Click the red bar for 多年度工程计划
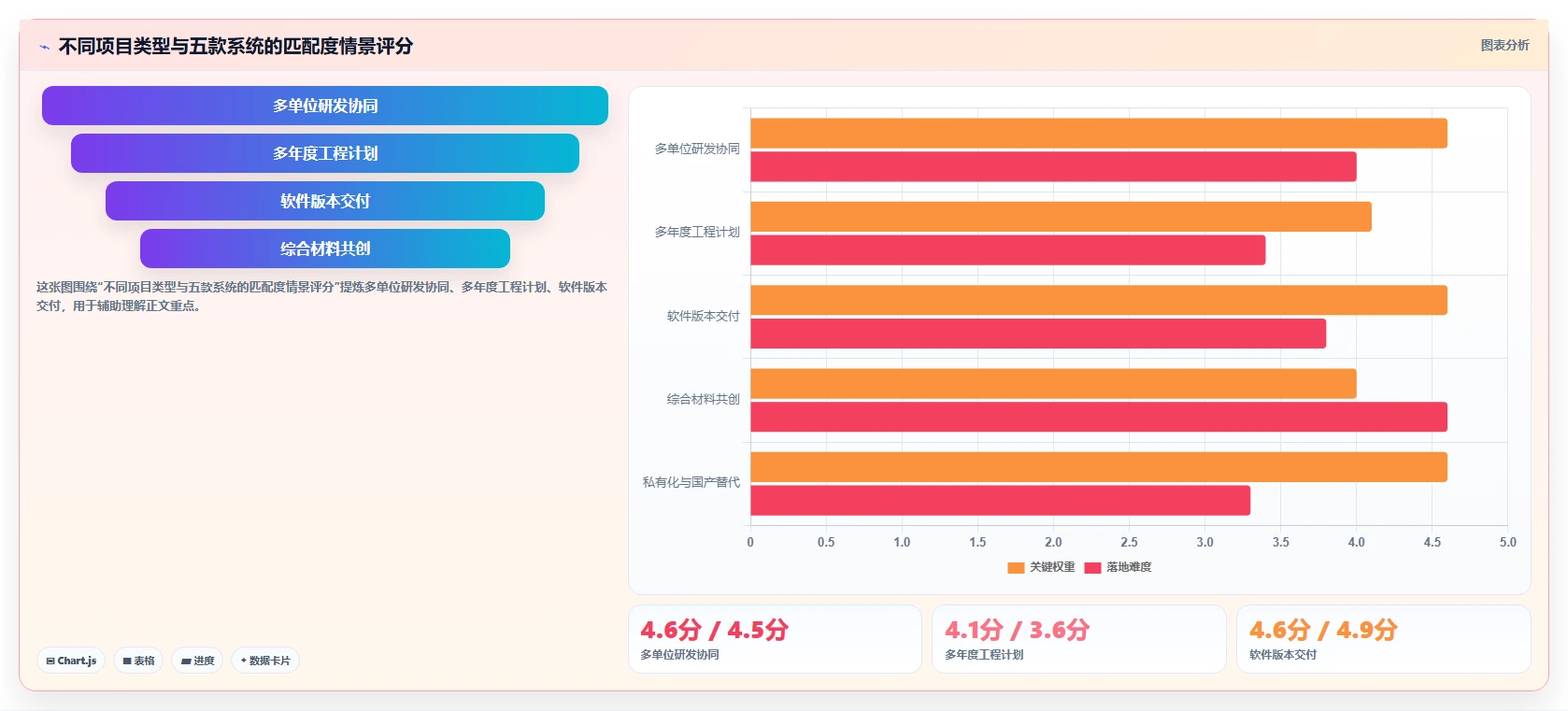The width and height of the screenshot is (1568, 711). click(1008, 250)
